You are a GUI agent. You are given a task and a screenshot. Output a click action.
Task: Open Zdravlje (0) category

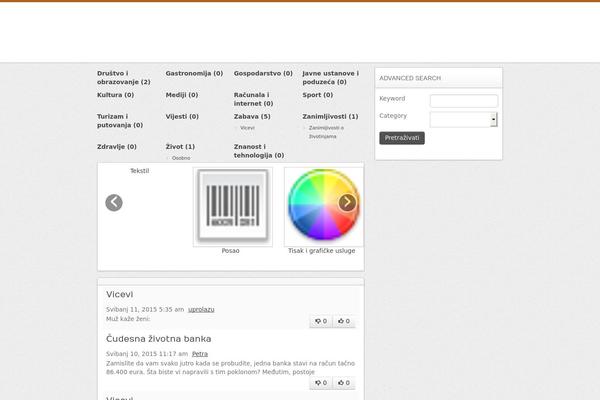(117, 147)
